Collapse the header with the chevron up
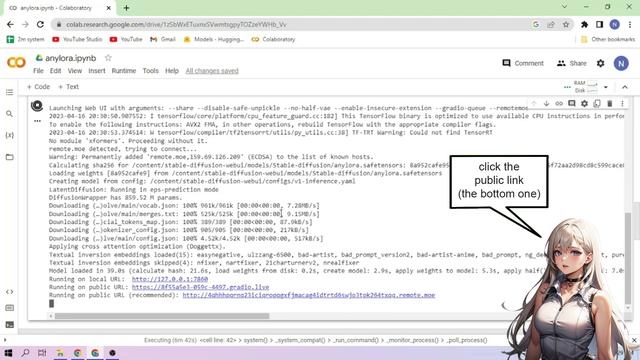Image resolution: width=640 pixels, height=360 pixels. (x=624, y=87)
